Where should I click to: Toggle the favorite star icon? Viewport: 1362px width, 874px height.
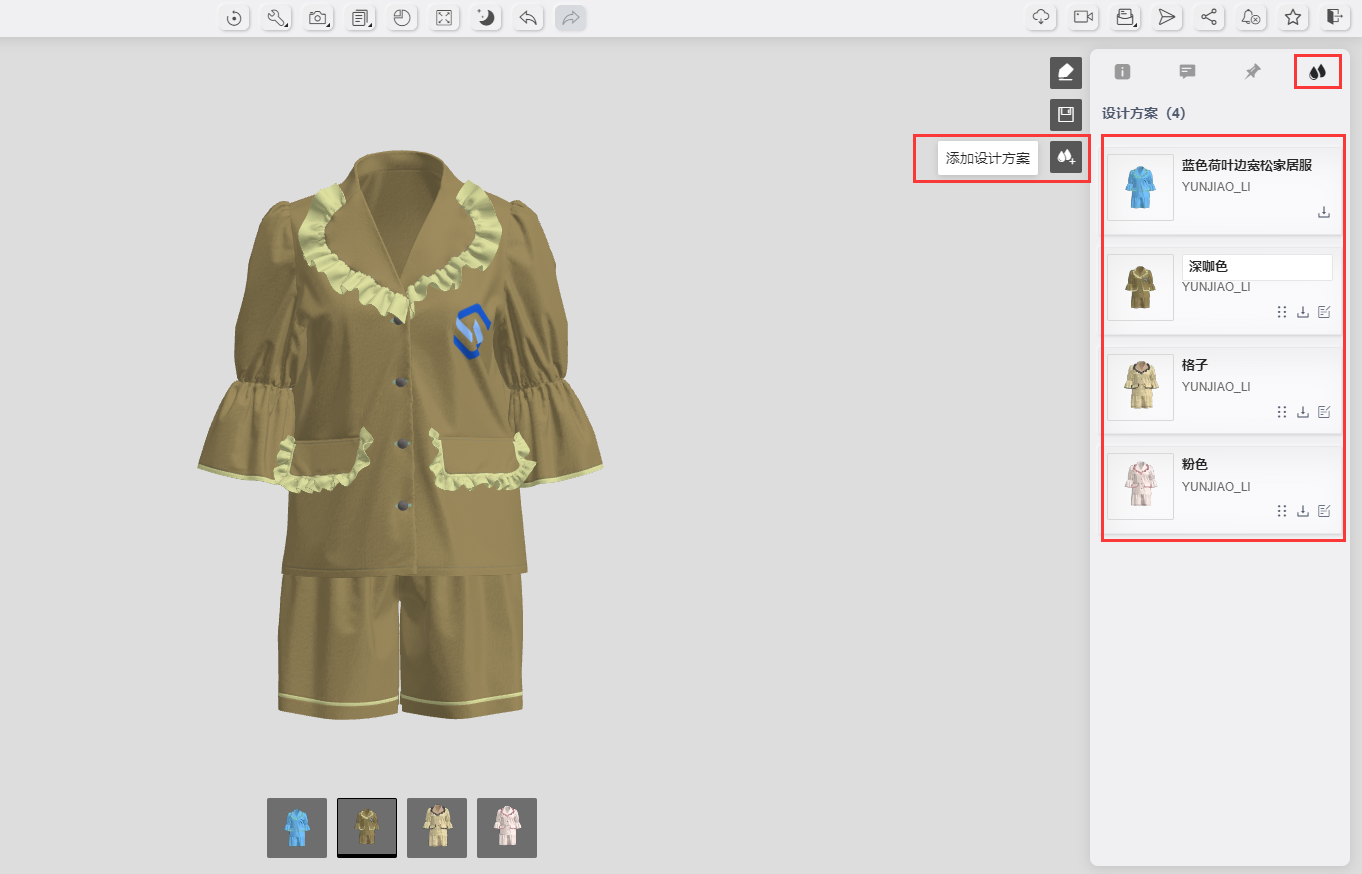pyautogui.click(x=1292, y=17)
